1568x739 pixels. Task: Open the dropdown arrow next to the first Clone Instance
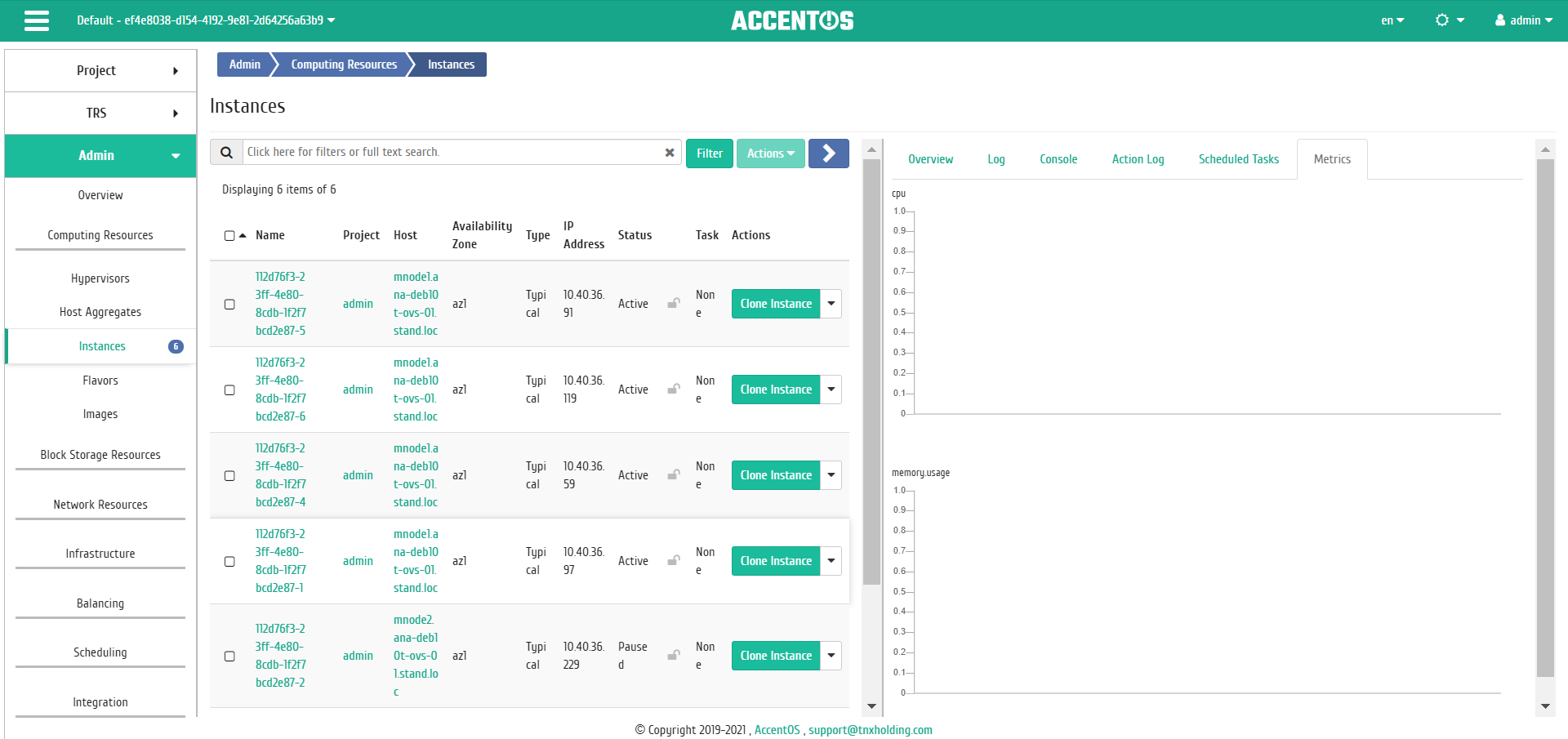(831, 304)
